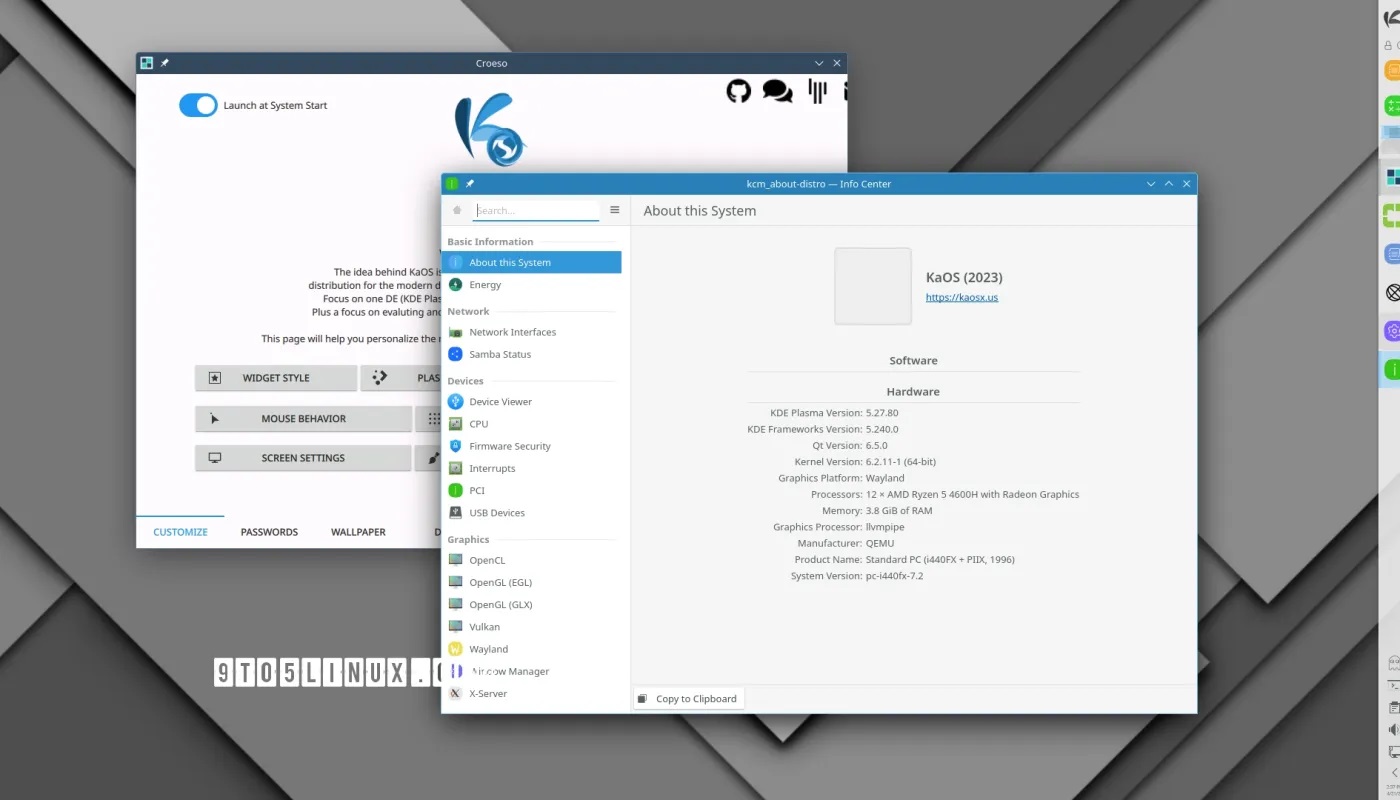
Task: Expand the Croeso window shade arrow
Action: coord(819,62)
